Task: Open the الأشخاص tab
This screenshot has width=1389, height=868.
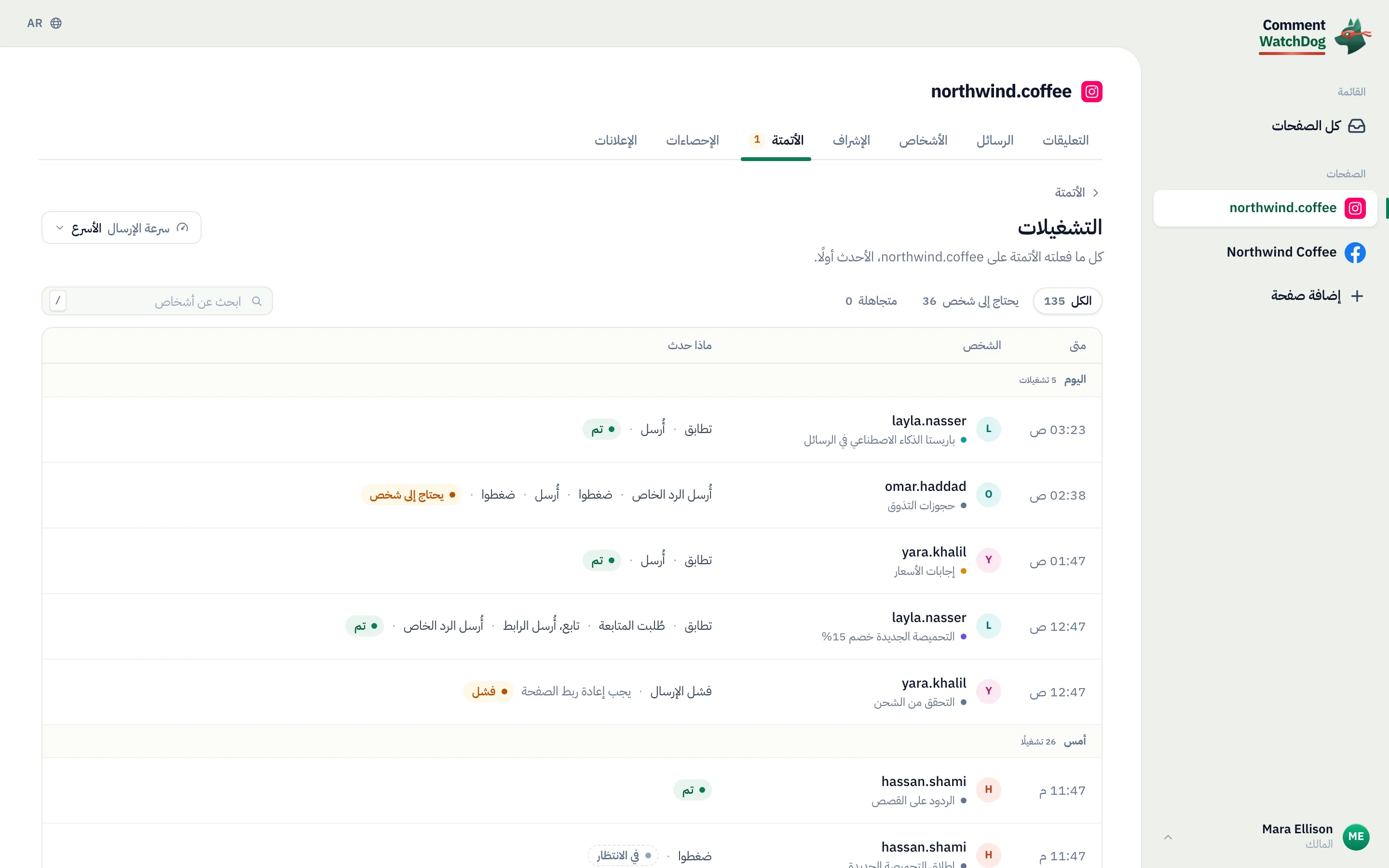Action: click(x=923, y=141)
